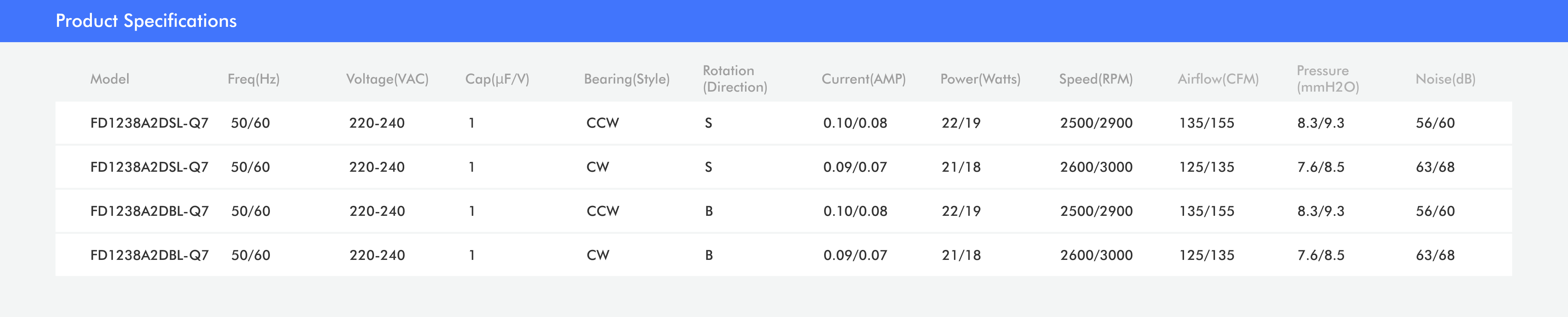Image resolution: width=1568 pixels, height=317 pixels.
Task: Click the Noise(dB) column header
Action: (x=1445, y=79)
